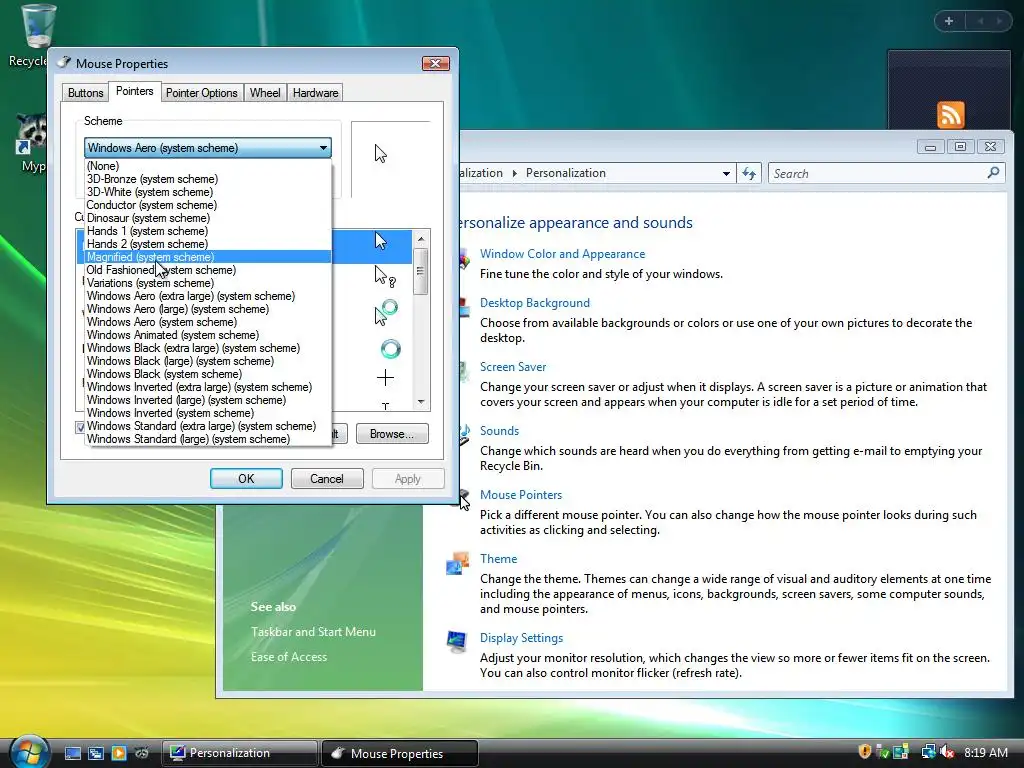Choose the Conductor pointer scheme
This screenshot has height=768, width=1024.
coord(208,205)
